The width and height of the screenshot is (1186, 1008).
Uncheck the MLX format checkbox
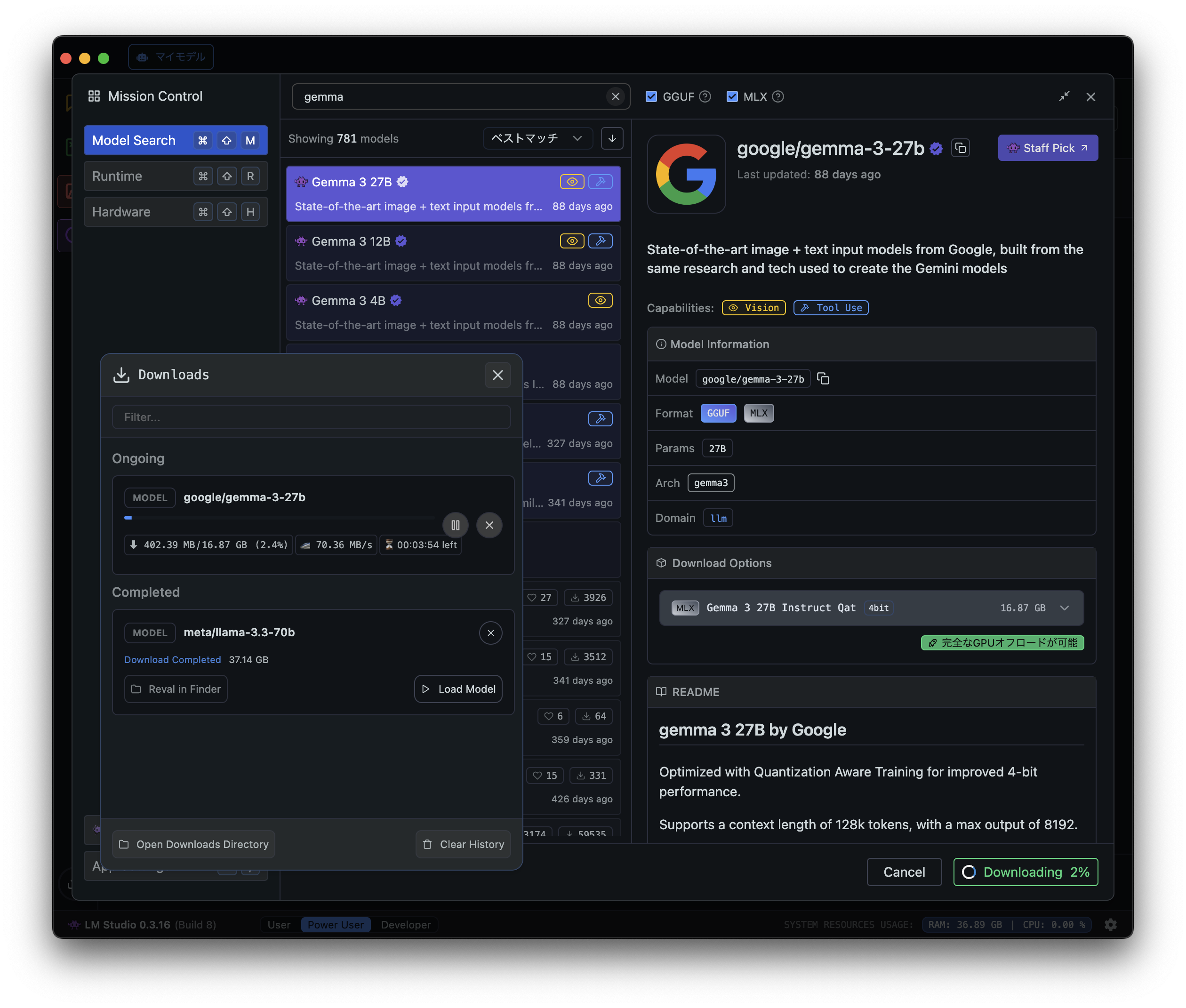tap(732, 96)
